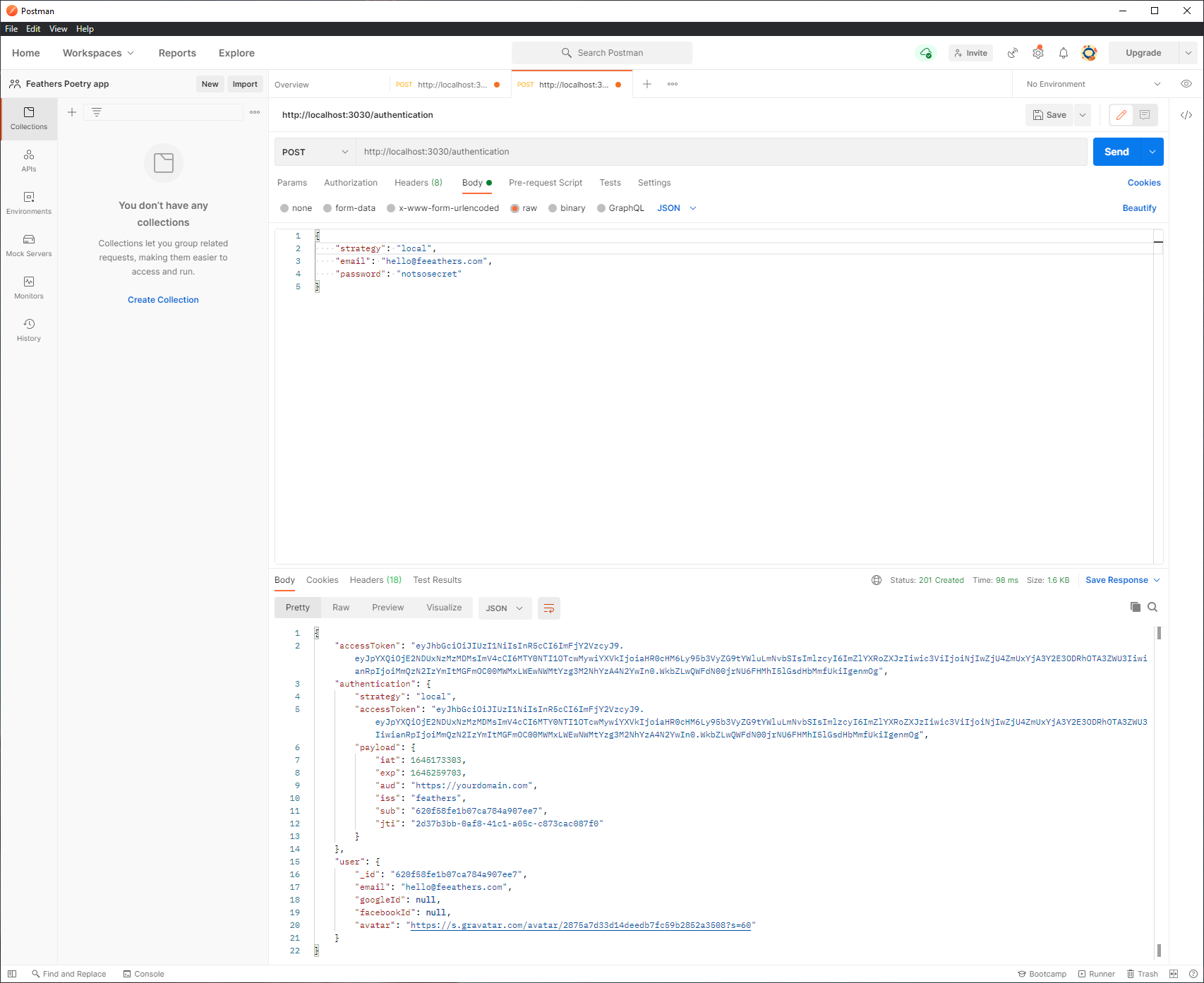The height and width of the screenshot is (983, 1204).
Task: Toggle the sidebar from status bar icon
Action: pyautogui.click(x=12, y=974)
